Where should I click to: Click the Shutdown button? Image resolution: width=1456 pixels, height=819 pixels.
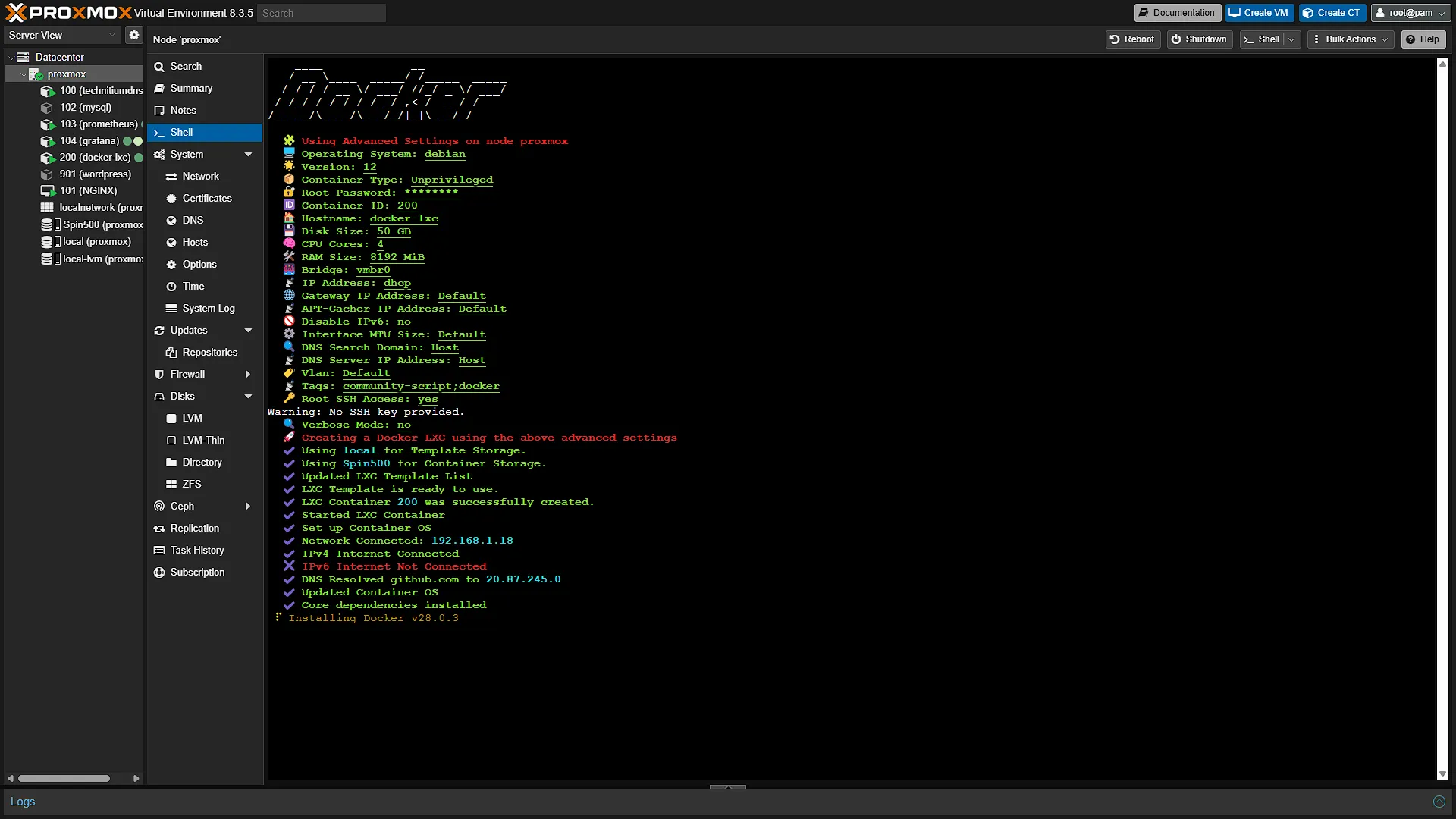pos(1199,39)
